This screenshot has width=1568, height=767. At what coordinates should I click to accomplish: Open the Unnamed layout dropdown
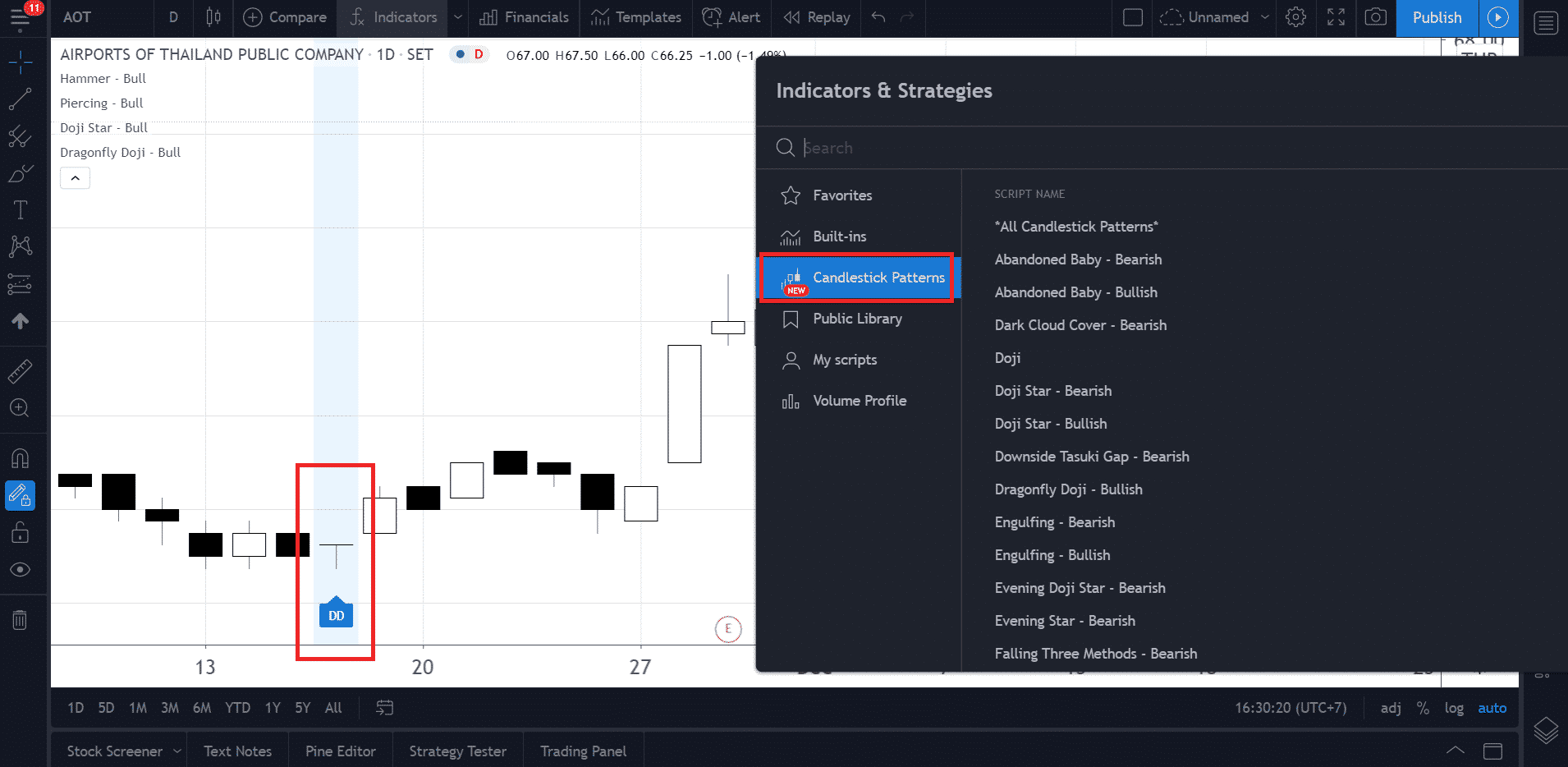click(1215, 17)
